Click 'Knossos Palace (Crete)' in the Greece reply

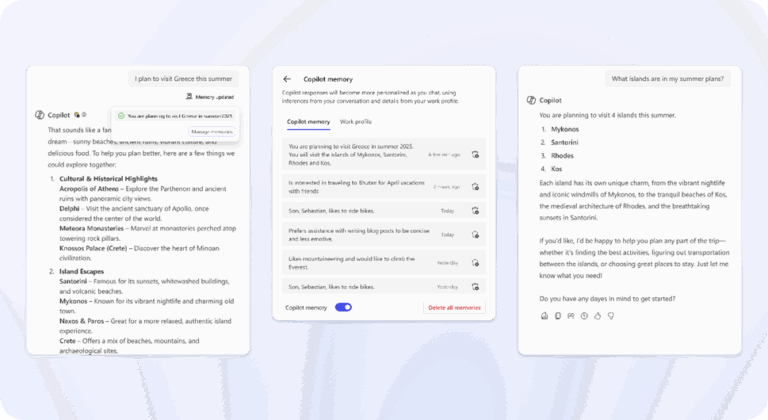pyautogui.click(x=93, y=248)
